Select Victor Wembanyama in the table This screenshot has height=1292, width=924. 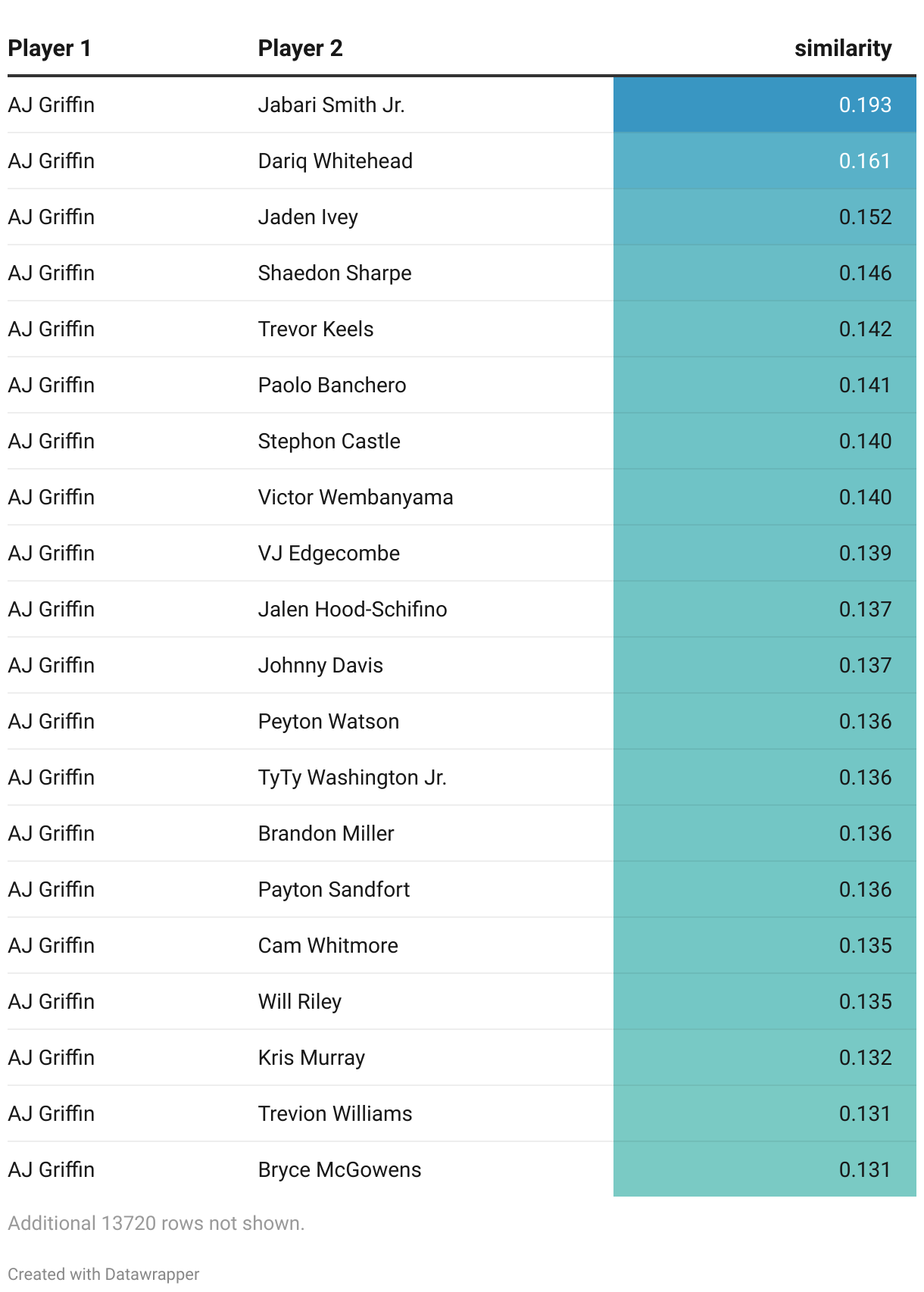tap(355, 497)
